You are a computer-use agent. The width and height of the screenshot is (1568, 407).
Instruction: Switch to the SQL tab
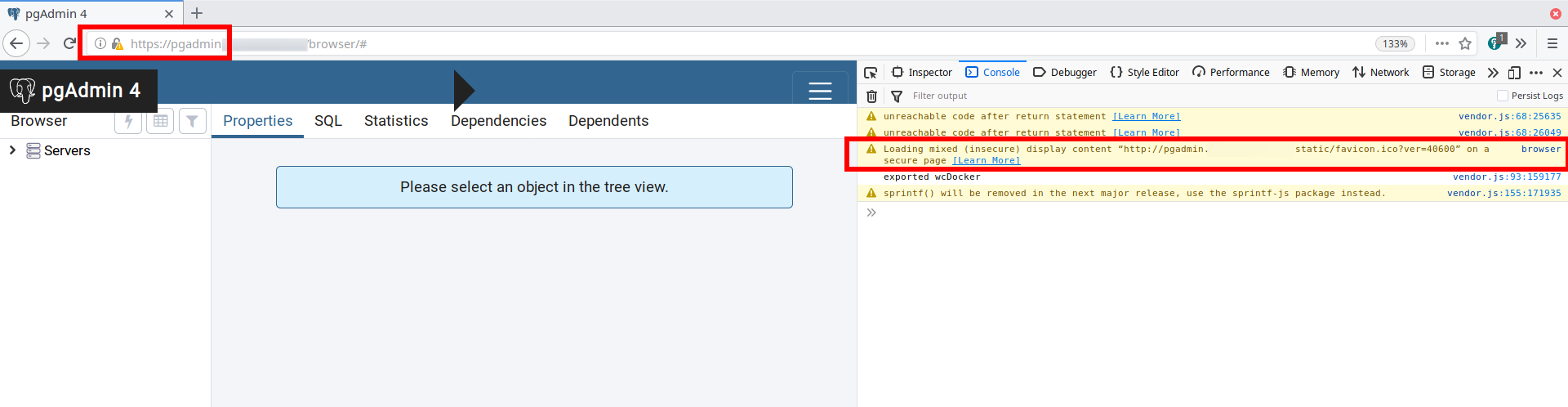point(327,121)
